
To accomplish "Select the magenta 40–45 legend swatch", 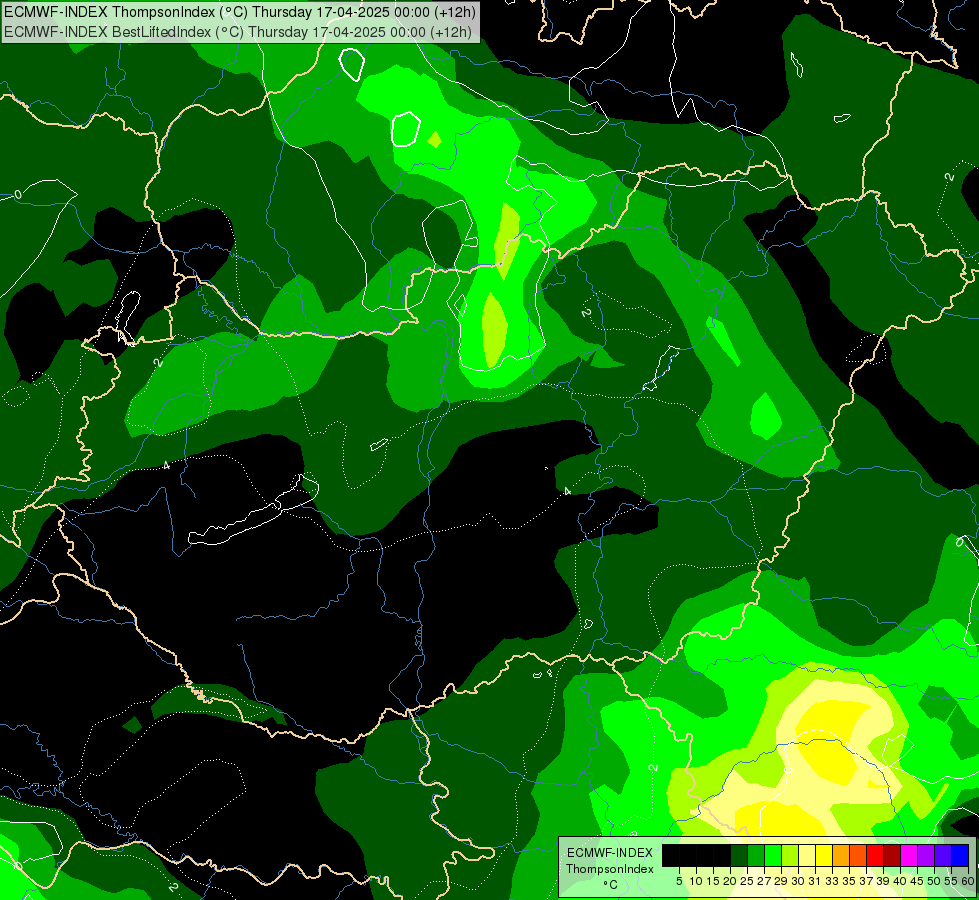I will 908,855.
